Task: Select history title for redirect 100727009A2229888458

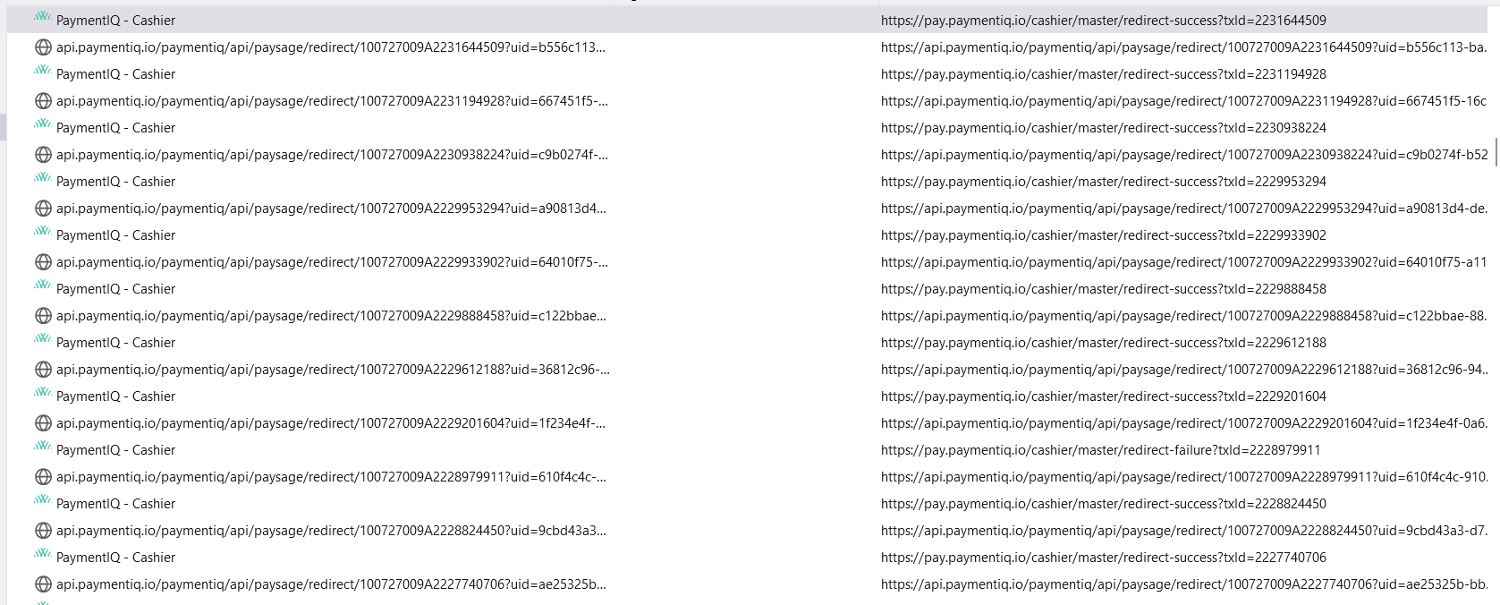Action: (331, 315)
